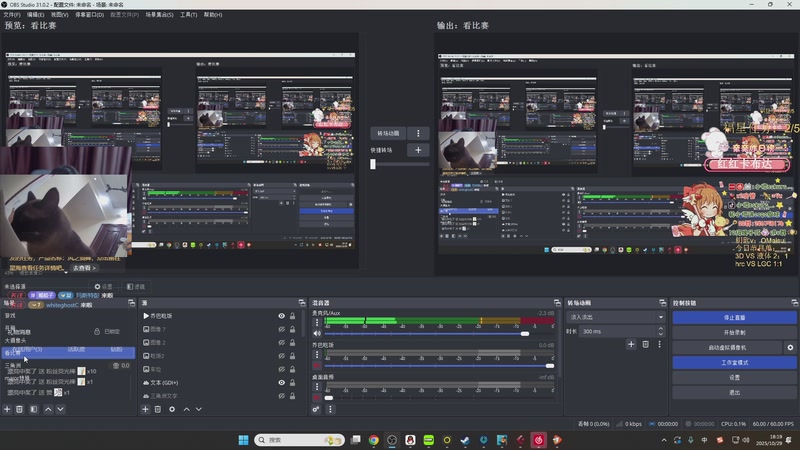Open the 麦克风/Aux three-dot options menu
The image size is (800, 450).
point(317,322)
